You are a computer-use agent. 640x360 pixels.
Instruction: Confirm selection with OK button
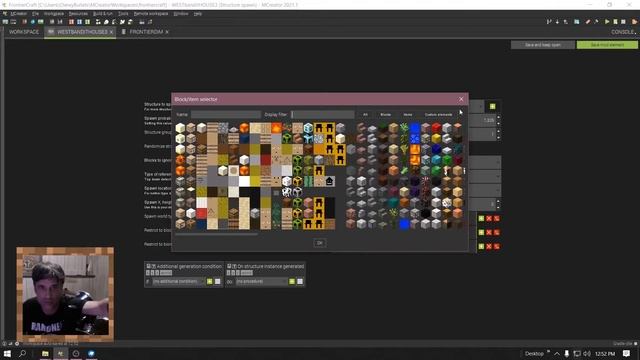point(320,243)
